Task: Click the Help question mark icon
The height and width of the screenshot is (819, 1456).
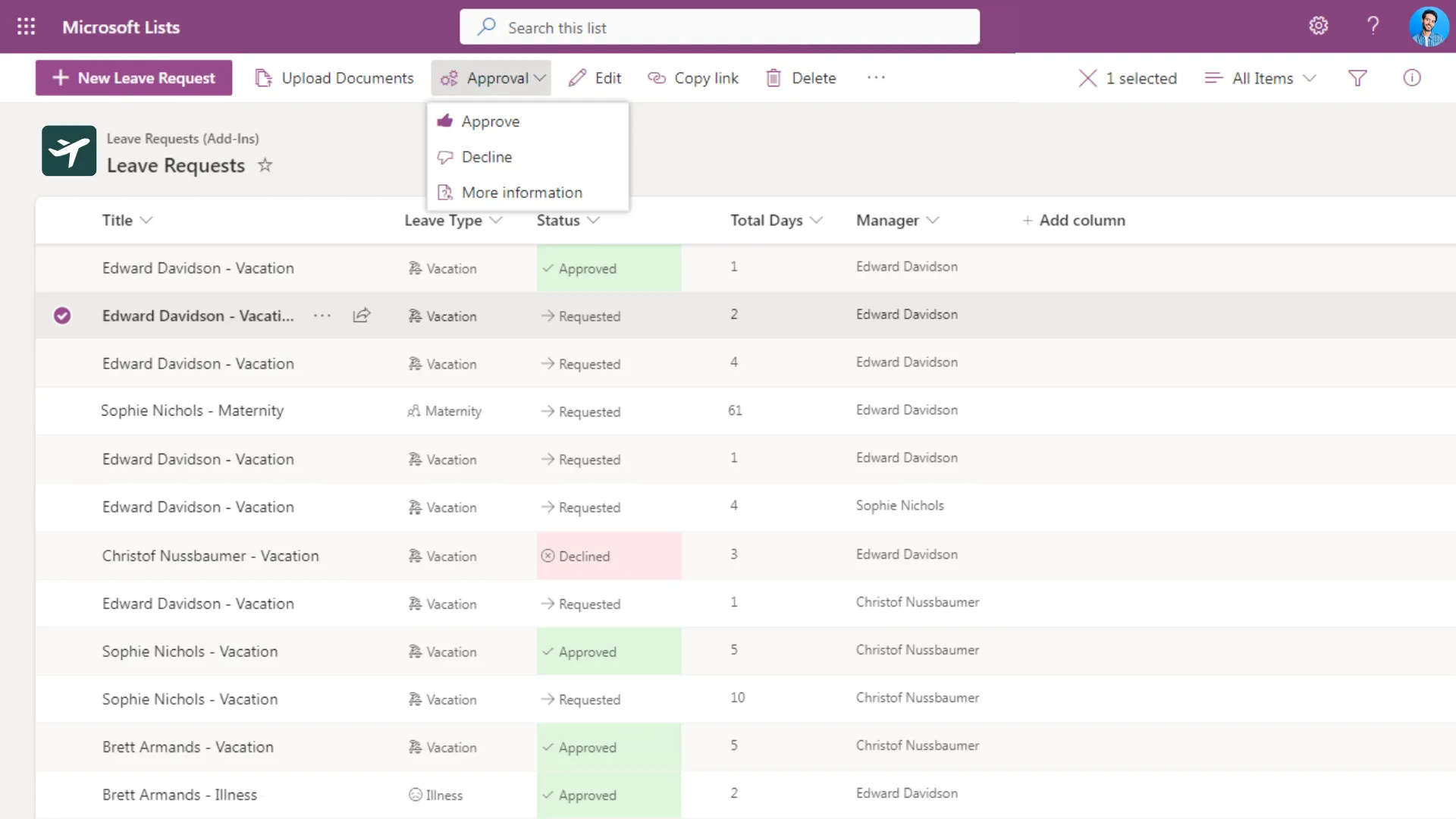Action: [x=1373, y=26]
